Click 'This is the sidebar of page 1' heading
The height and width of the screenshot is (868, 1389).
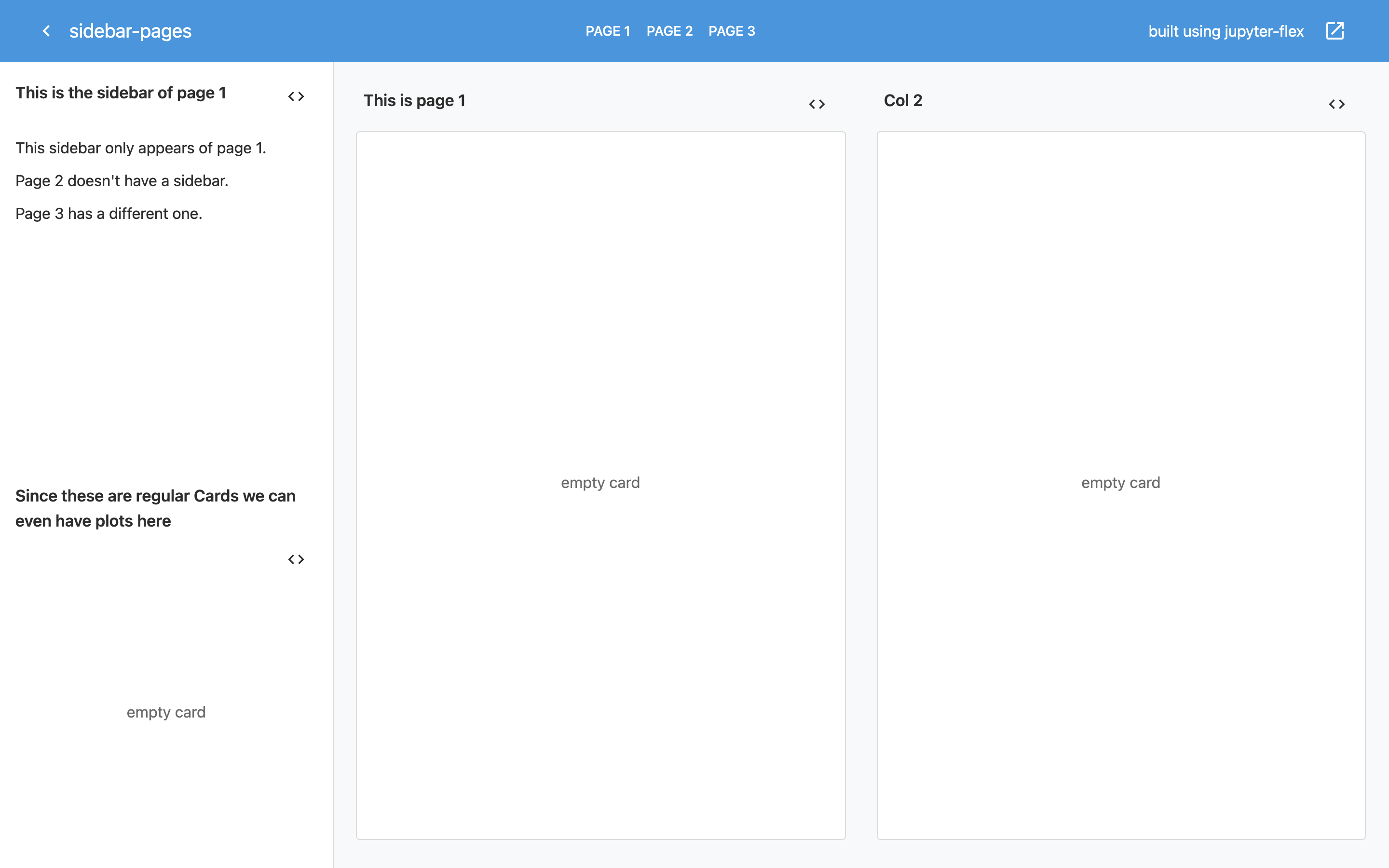pos(121,93)
